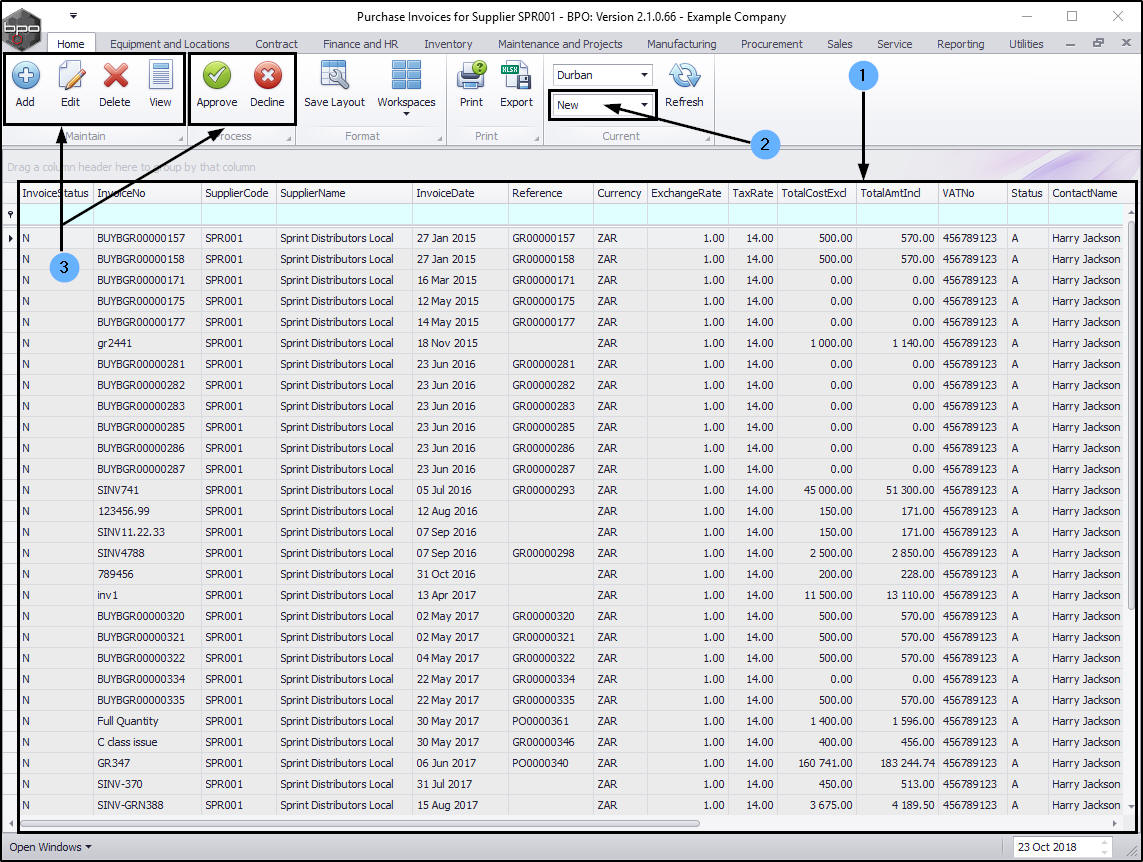The image size is (1143, 862).
Task: Sort by InvoiceNo column header
Action: [147, 193]
